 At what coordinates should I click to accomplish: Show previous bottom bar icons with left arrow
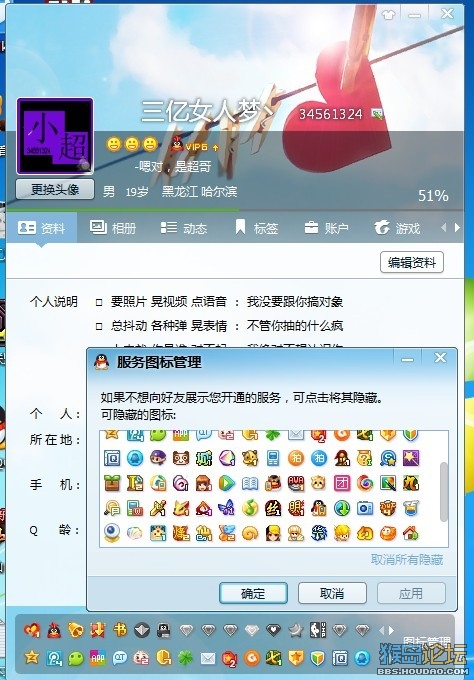[x=382, y=630]
